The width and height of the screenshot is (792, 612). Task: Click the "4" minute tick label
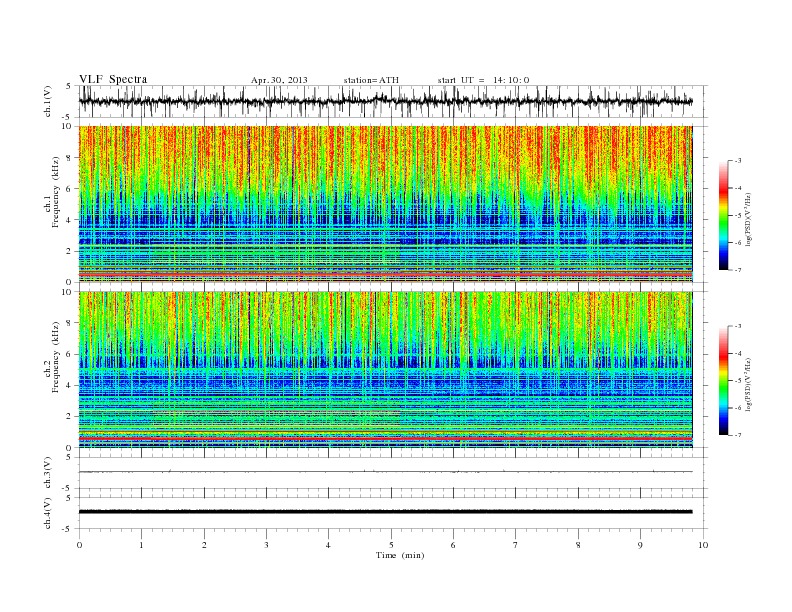328,545
